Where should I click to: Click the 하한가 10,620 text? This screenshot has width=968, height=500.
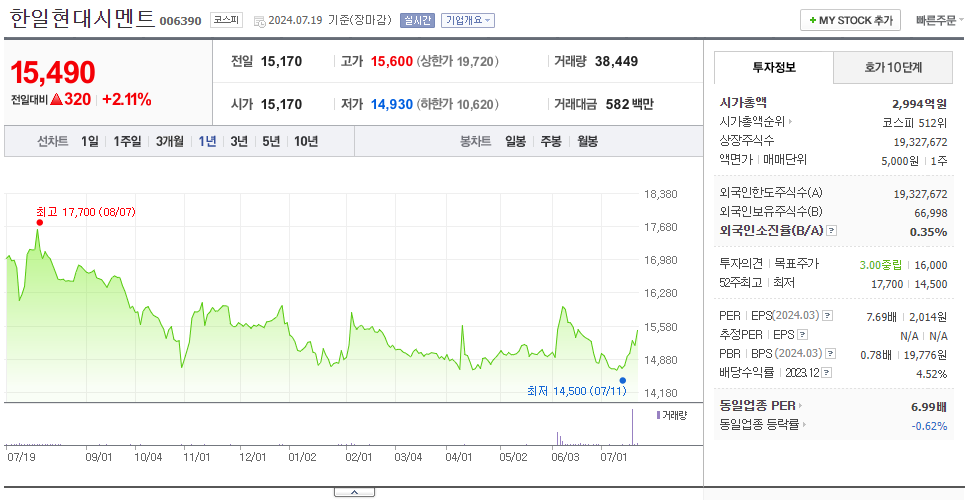point(457,104)
